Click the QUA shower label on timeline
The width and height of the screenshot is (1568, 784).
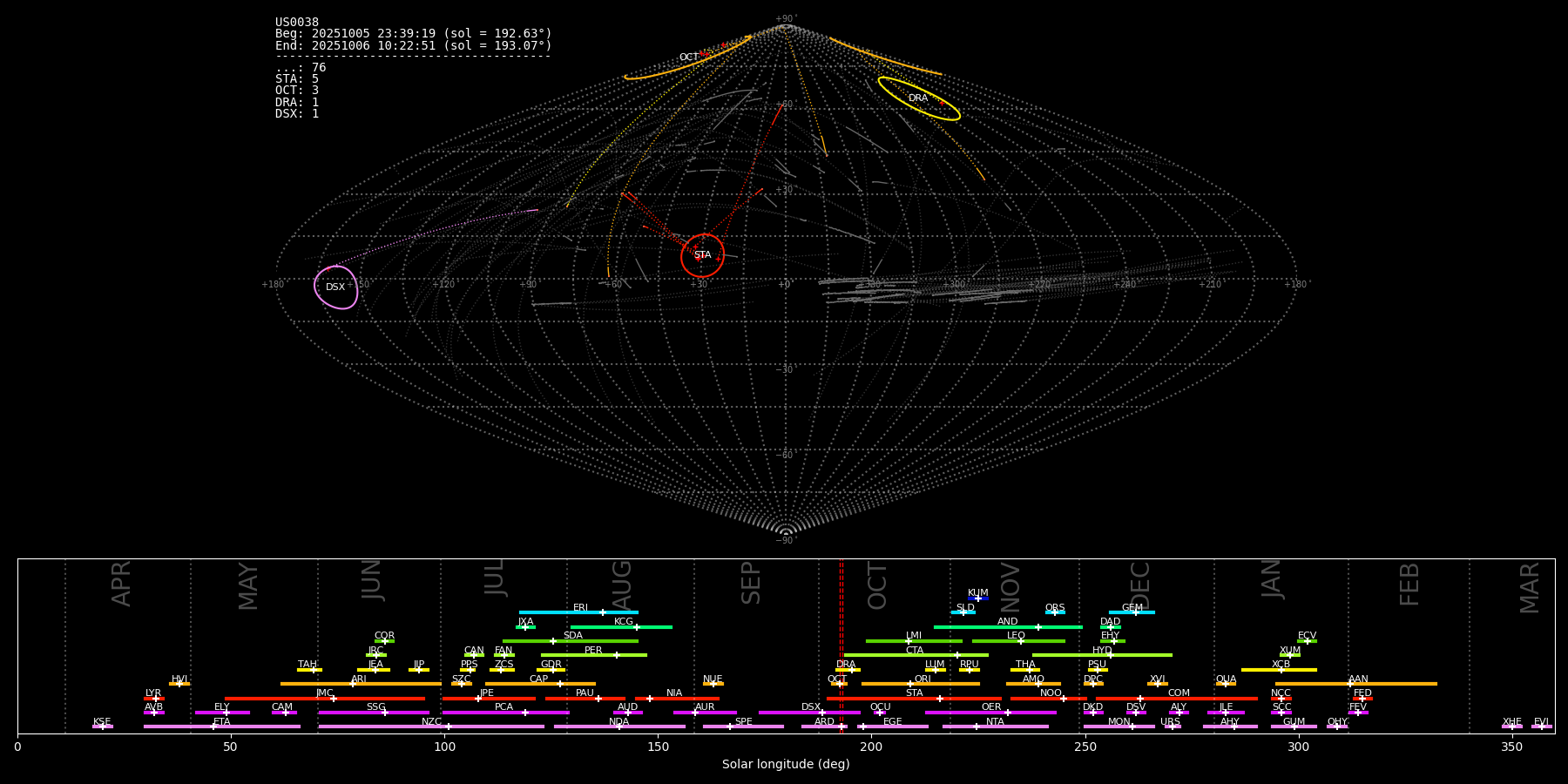(x=1227, y=679)
